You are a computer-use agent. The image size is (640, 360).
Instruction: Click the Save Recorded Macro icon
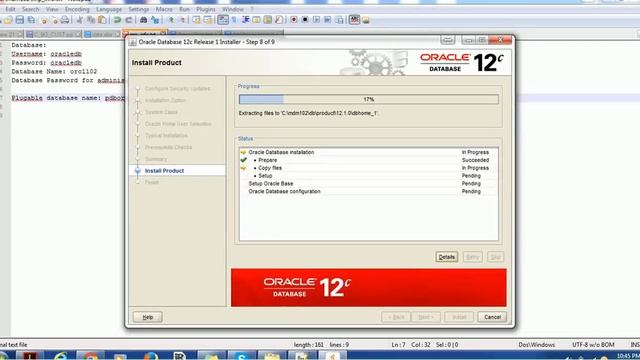[339, 20]
